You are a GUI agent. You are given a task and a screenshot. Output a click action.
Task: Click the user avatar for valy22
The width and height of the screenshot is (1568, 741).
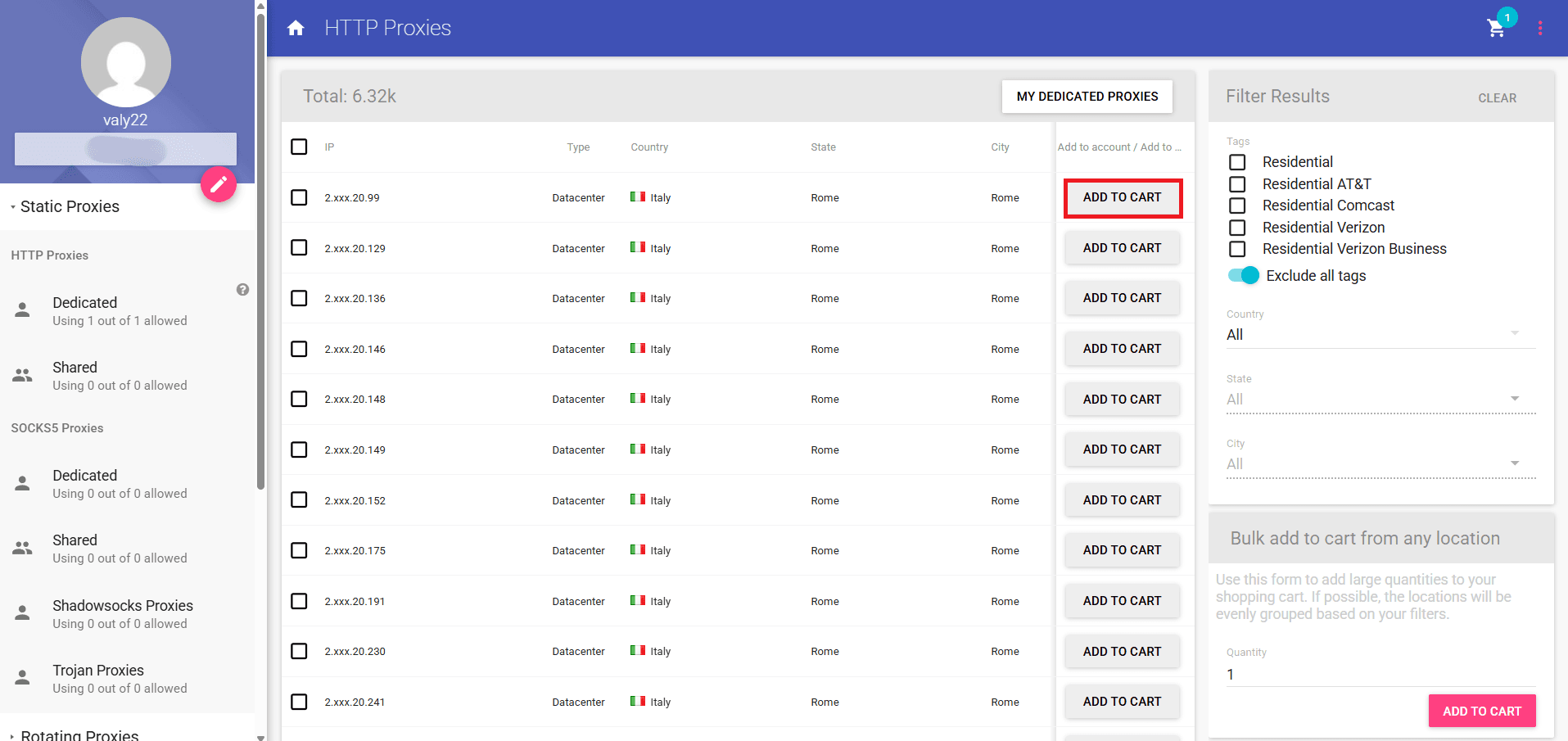coord(125,61)
